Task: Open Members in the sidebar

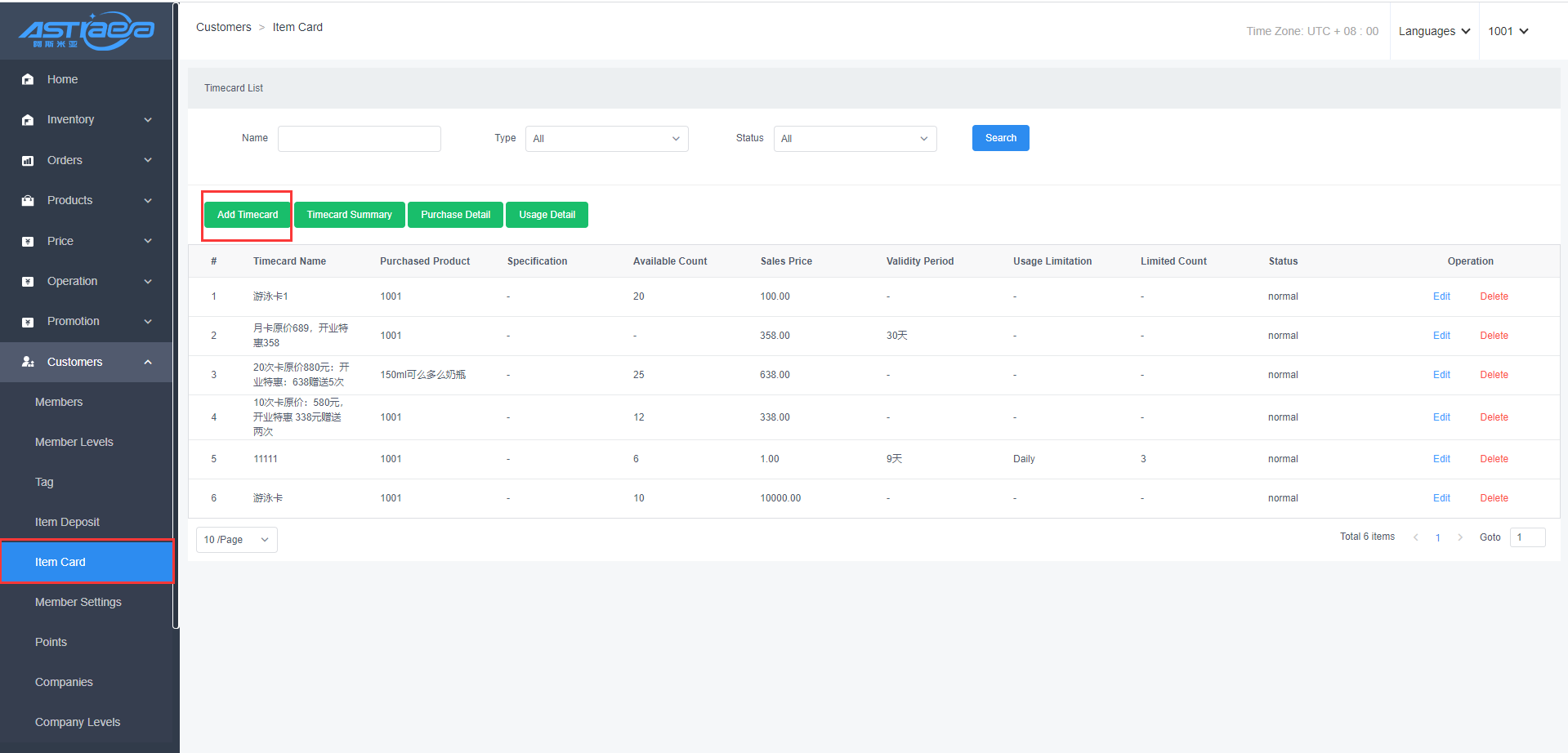Action: pos(59,402)
